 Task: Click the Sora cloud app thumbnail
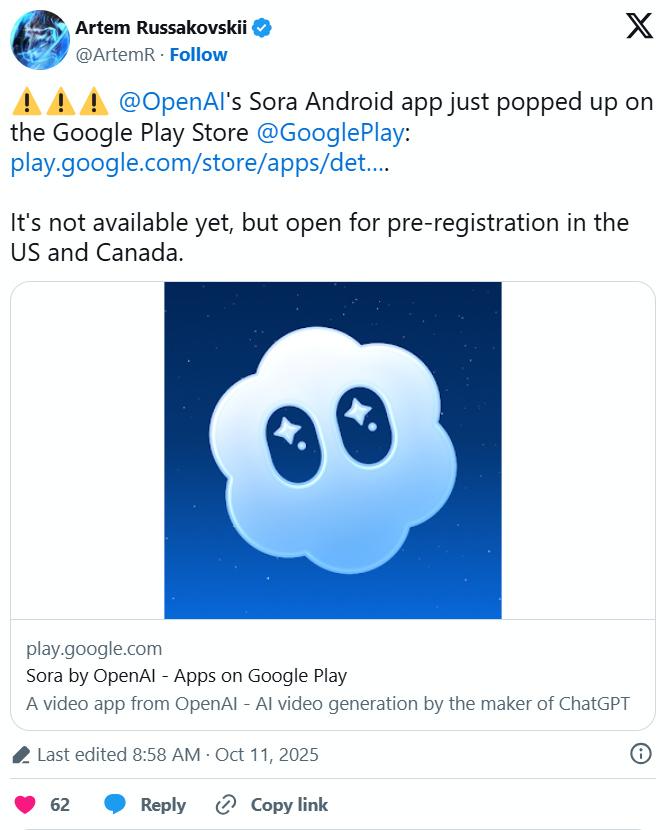[x=333, y=450]
